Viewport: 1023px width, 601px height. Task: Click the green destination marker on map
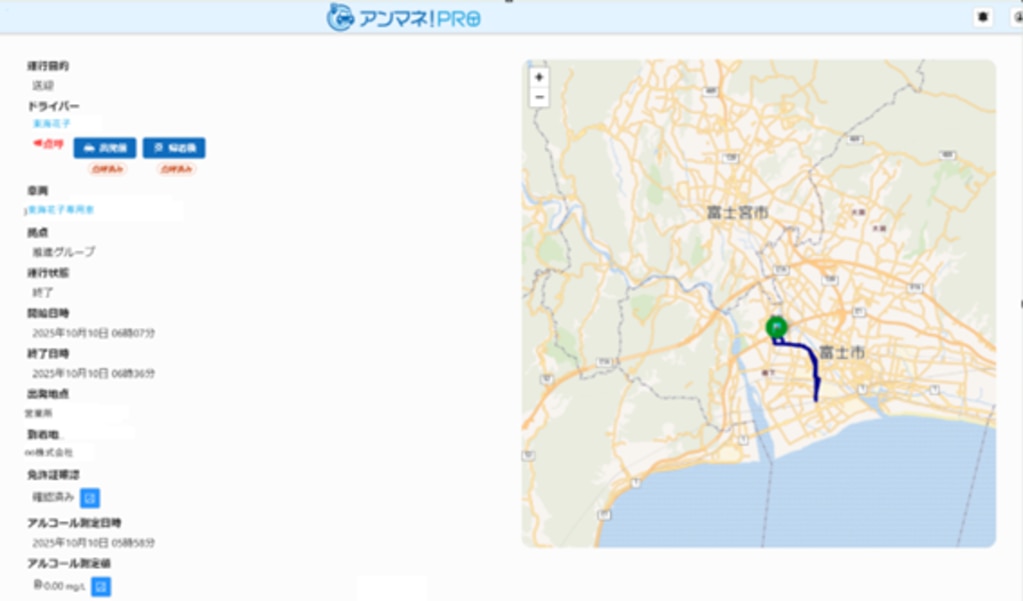[x=776, y=327]
